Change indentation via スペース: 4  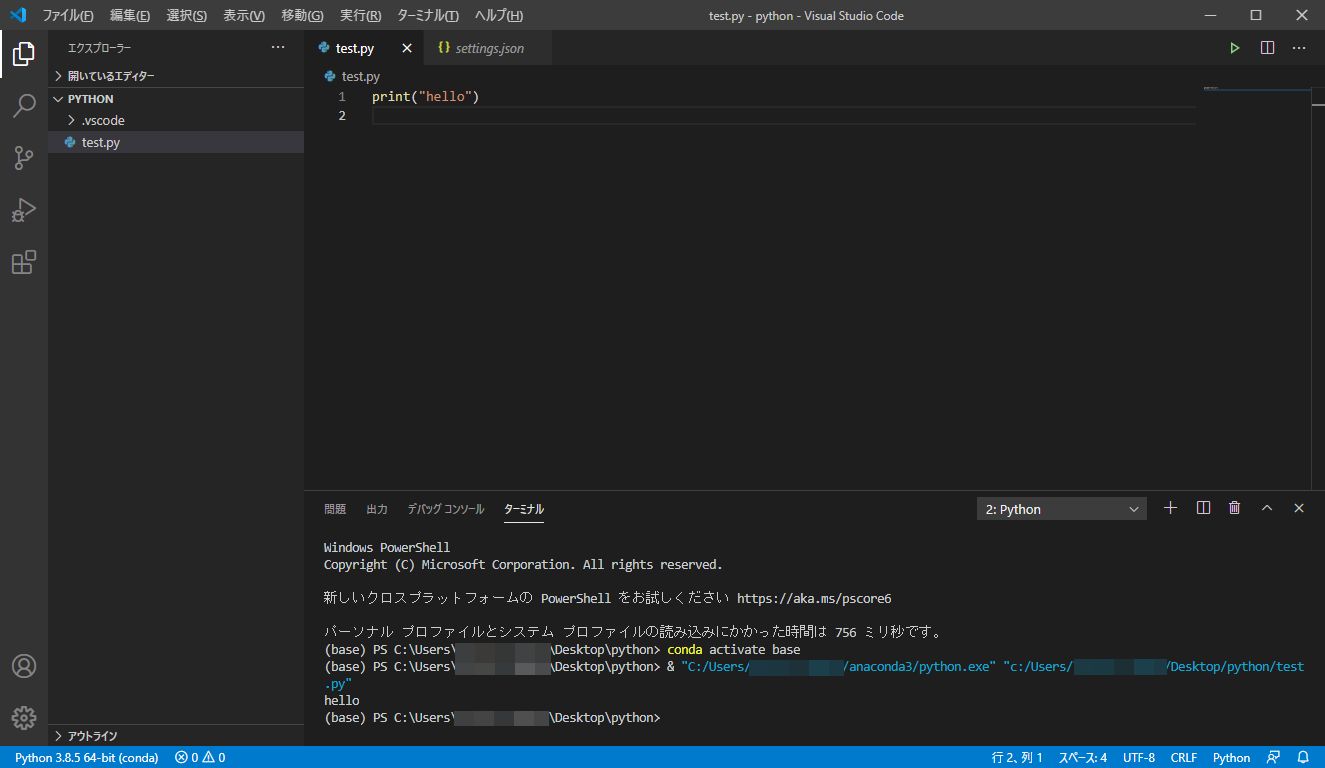[x=1082, y=757]
